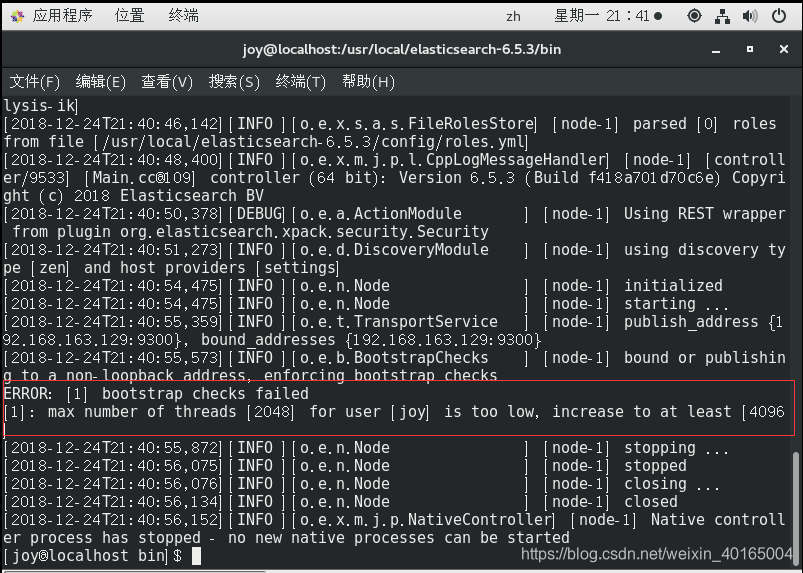Click the 'from file /usr/local/elasticsearch-6.5.3/config/roles.yml' line

point(266,141)
